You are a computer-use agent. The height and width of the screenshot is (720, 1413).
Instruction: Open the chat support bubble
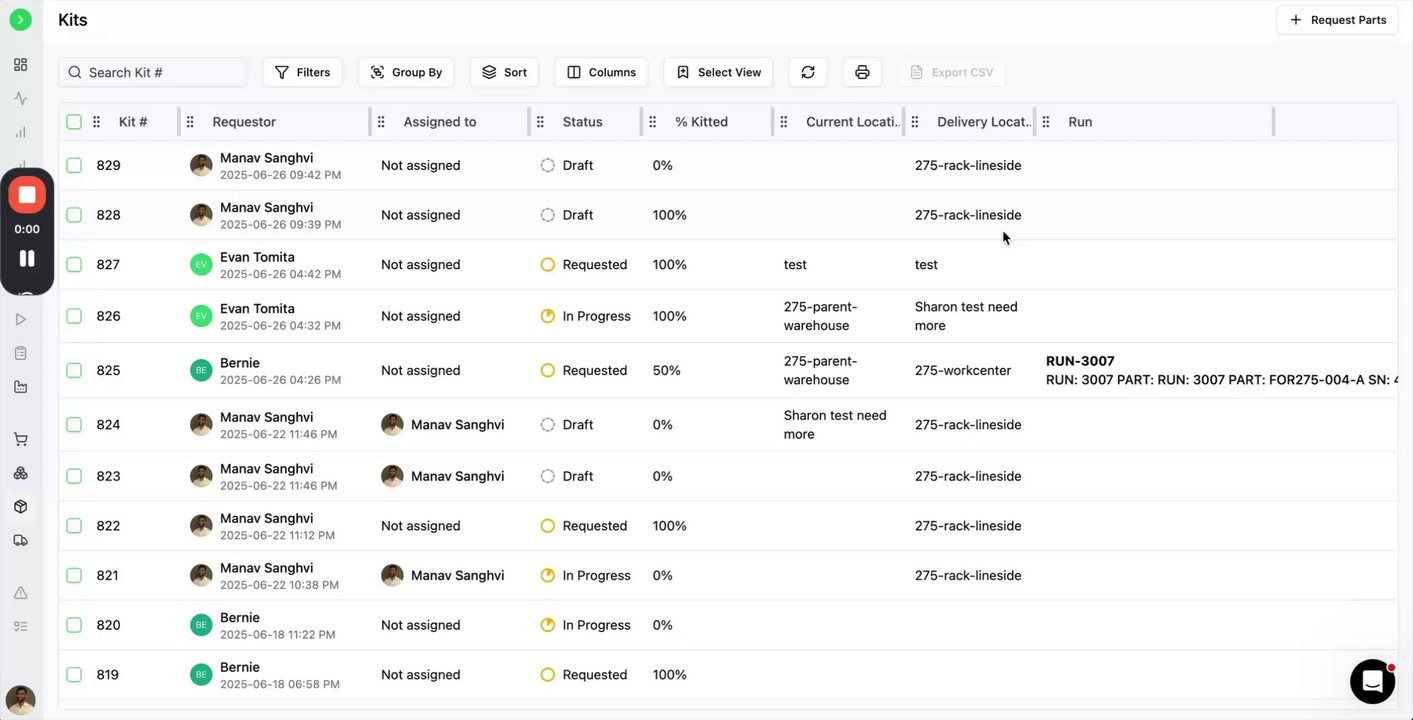1372,681
